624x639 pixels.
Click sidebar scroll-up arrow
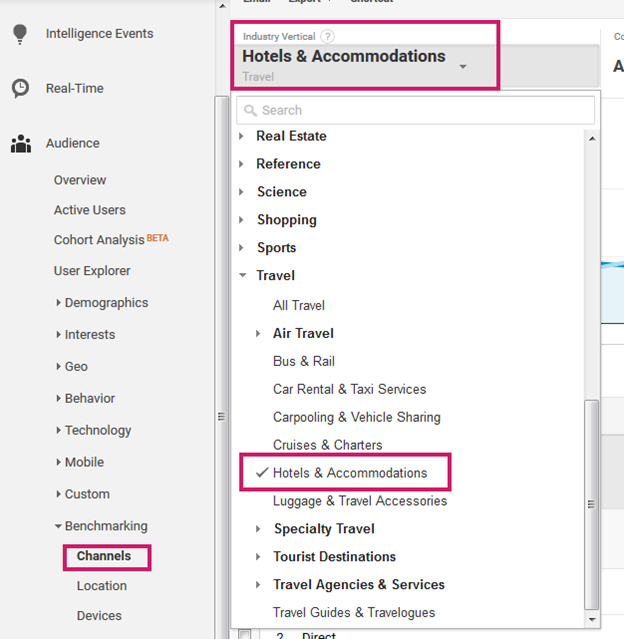pos(222,6)
